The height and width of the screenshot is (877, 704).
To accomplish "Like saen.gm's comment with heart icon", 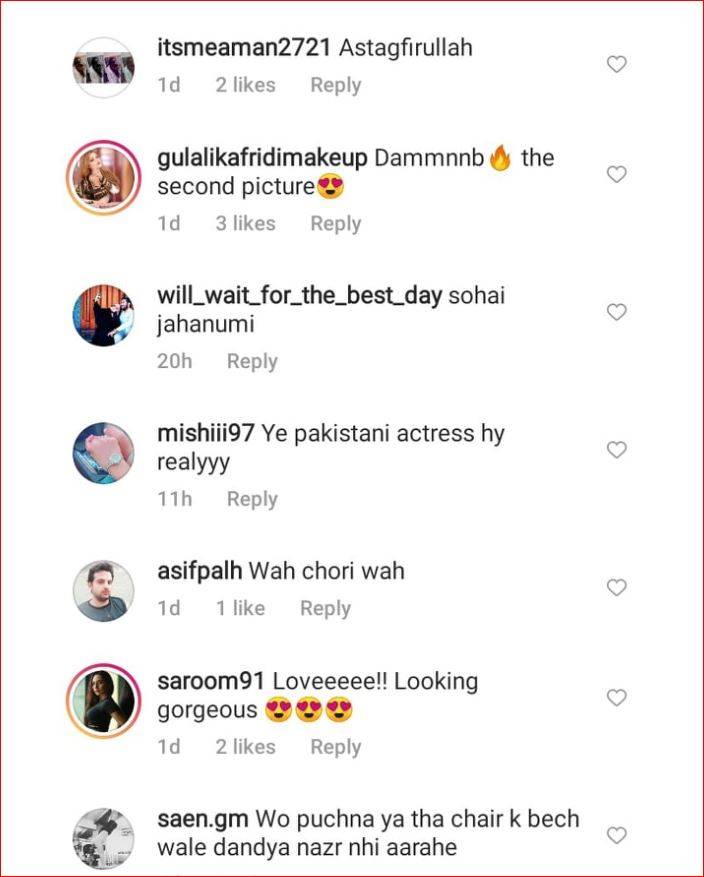I will [616, 835].
